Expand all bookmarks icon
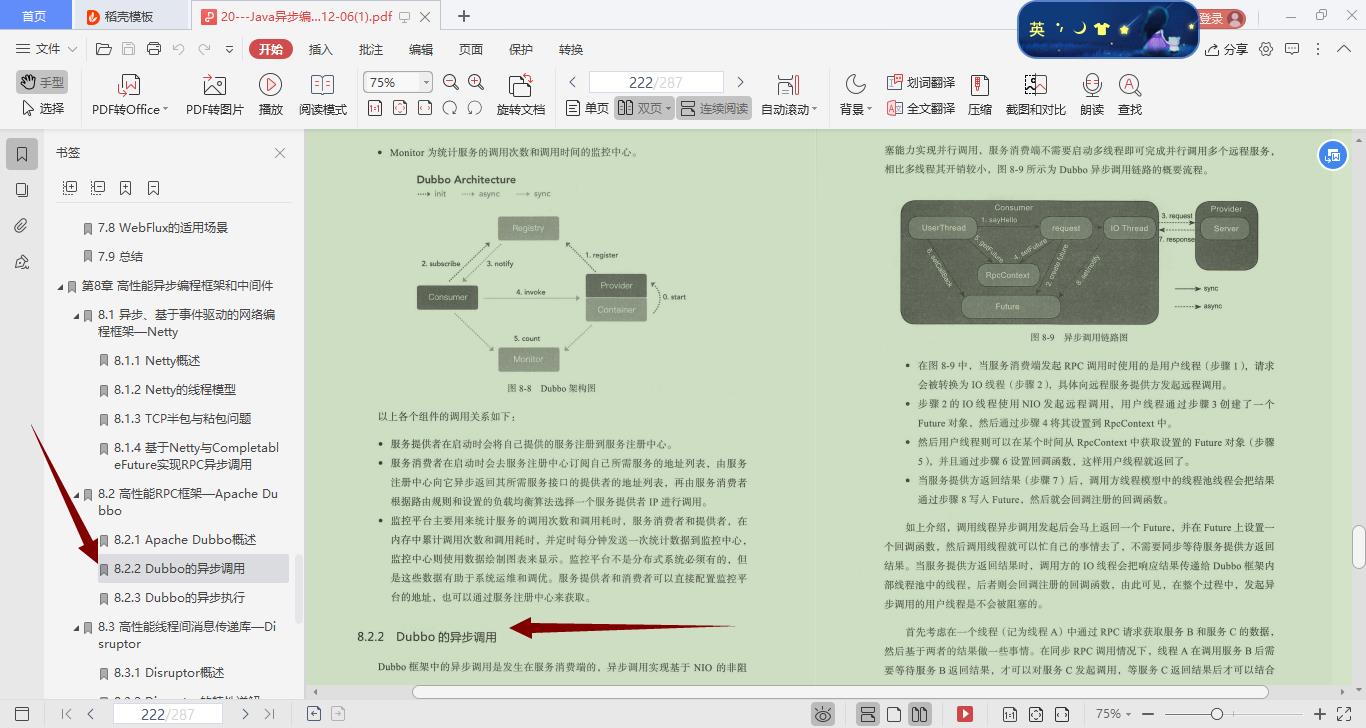1366x728 pixels. 70,188
